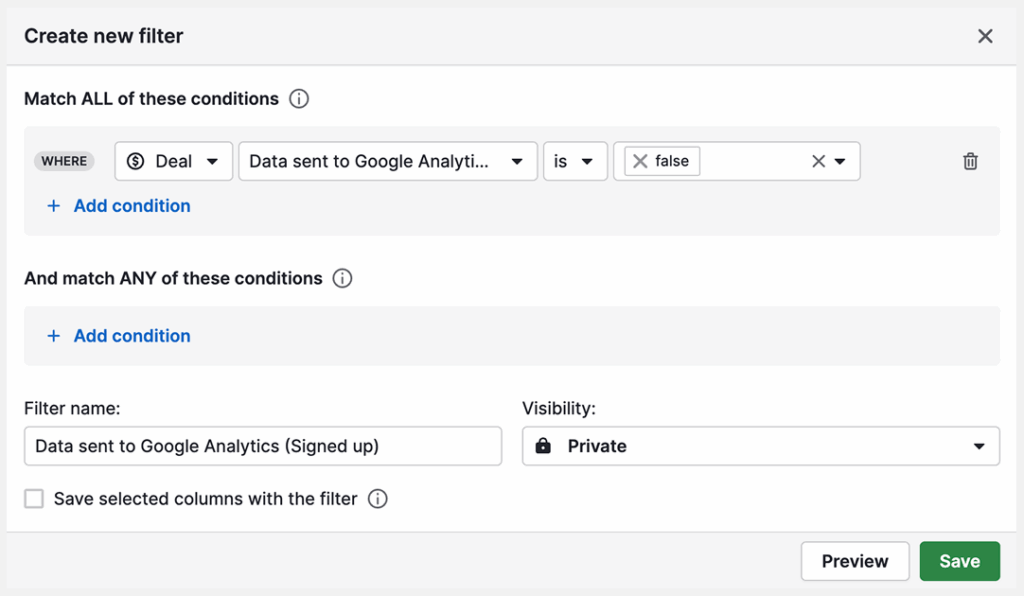
Task: Expand the false value dropdown arrow
Action: pyautogui.click(x=840, y=161)
